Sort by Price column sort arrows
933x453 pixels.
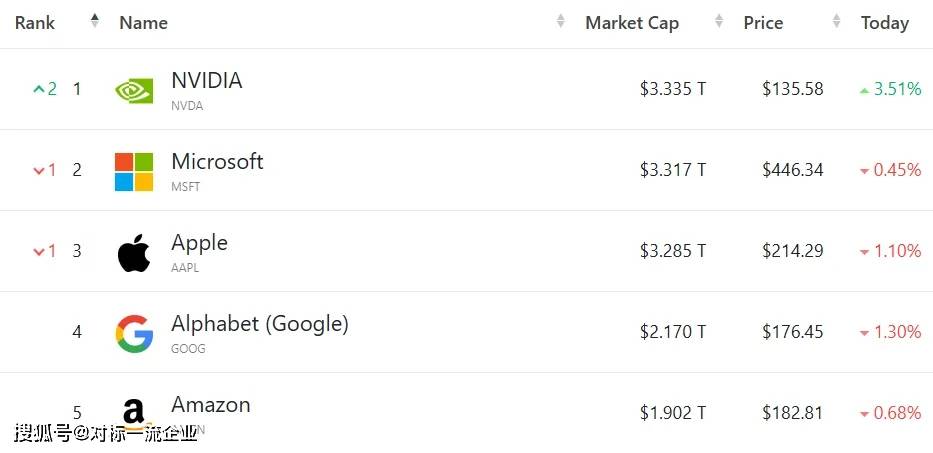pyautogui.click(x=837, y=21)
